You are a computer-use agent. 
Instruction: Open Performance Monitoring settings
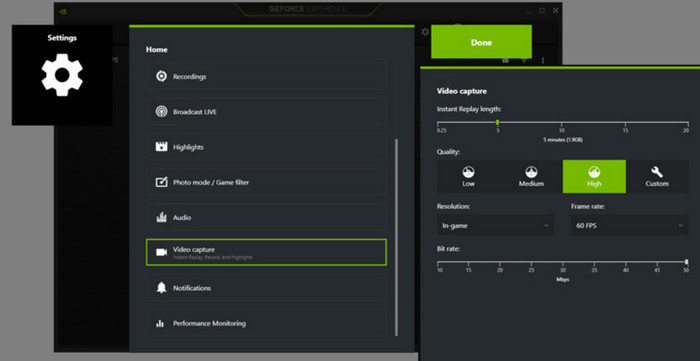[266, 323]
